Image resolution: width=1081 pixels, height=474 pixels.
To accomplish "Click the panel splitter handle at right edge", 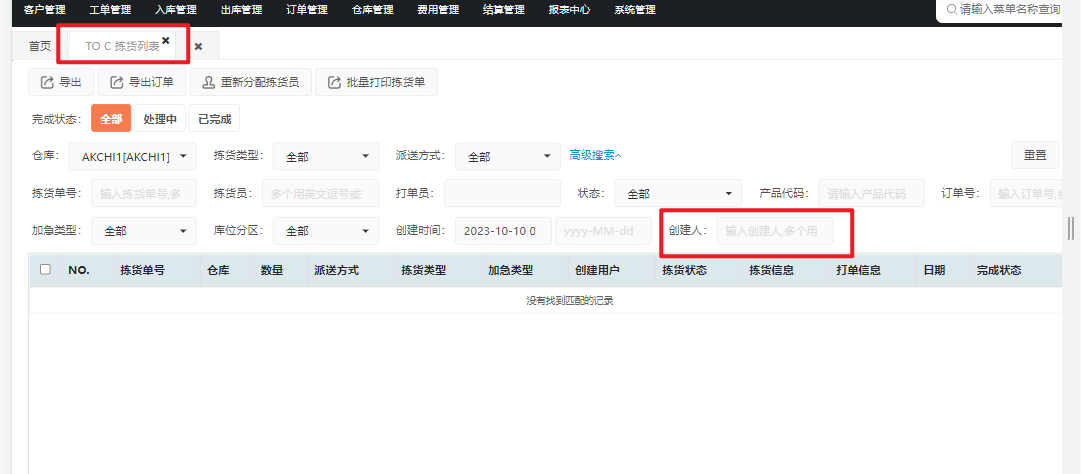I will tap(1071, 228).
